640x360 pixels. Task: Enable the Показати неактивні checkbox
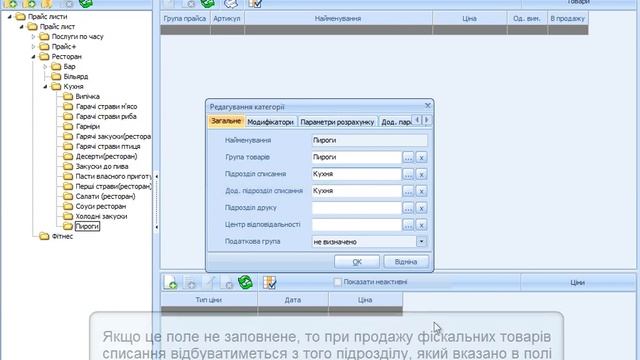338,282
